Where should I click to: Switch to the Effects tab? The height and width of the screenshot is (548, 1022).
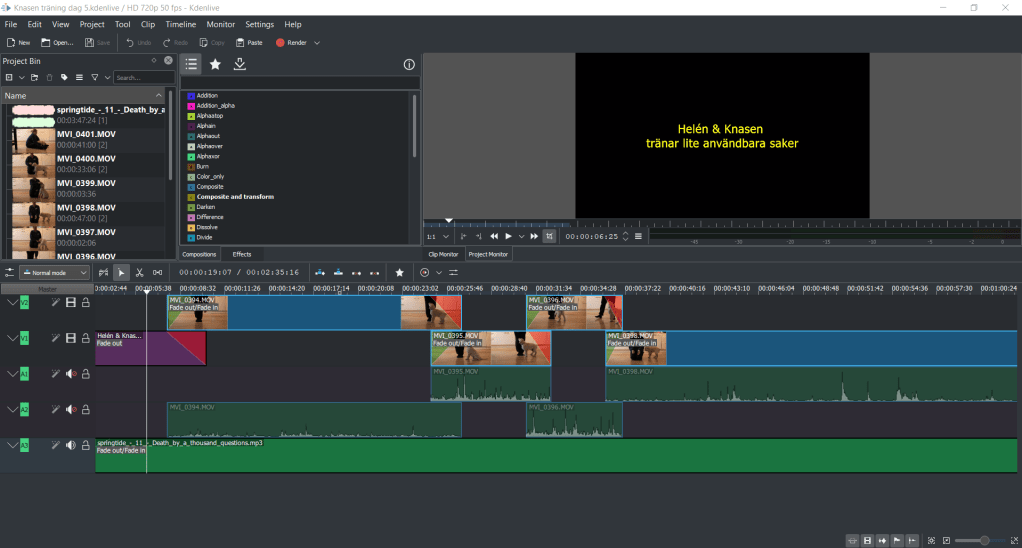[x=242, y=254]
